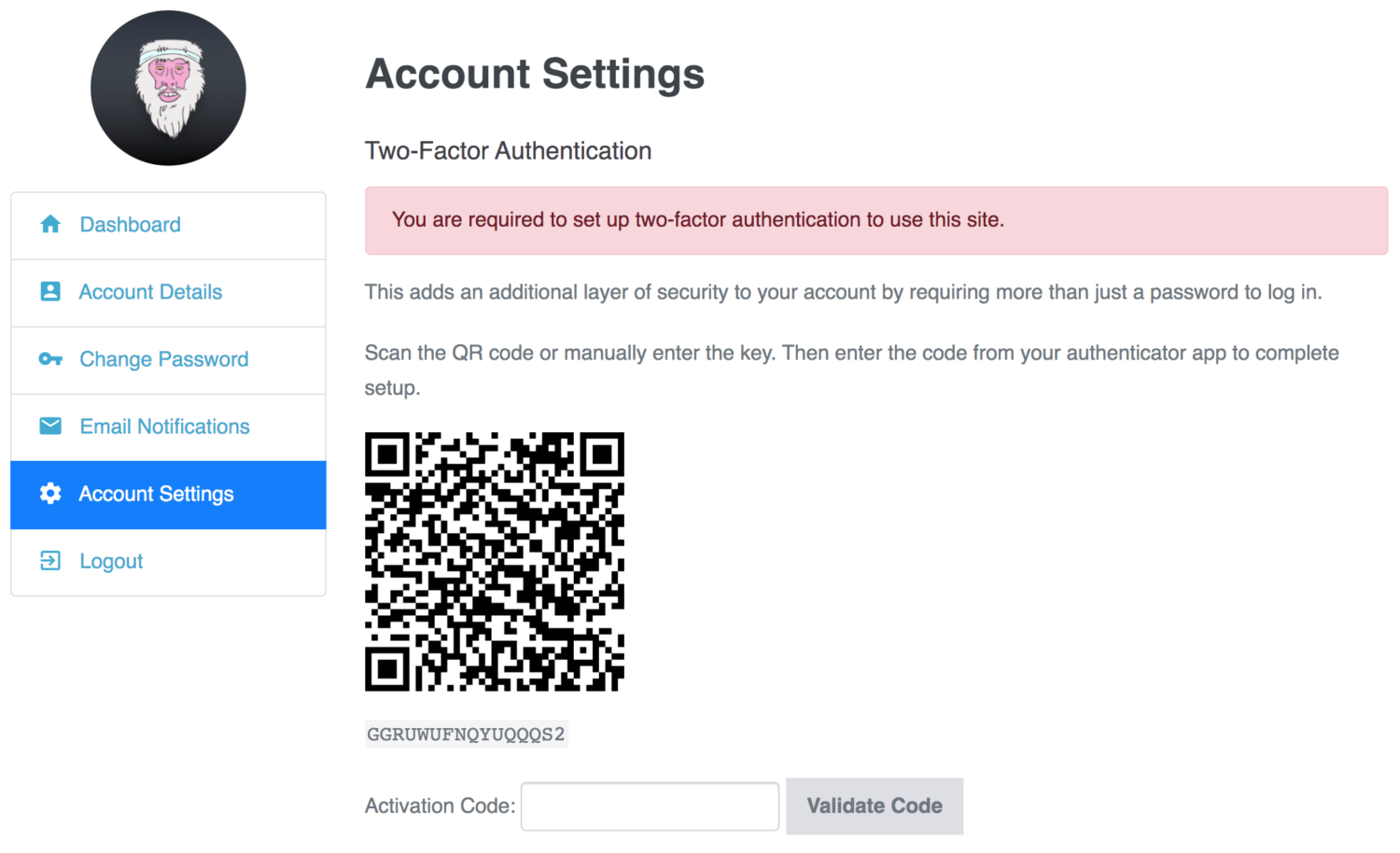Click the user avatar profile picture
The width and height of the screenshot is (1400, 853).
click(x=168, y=88)
